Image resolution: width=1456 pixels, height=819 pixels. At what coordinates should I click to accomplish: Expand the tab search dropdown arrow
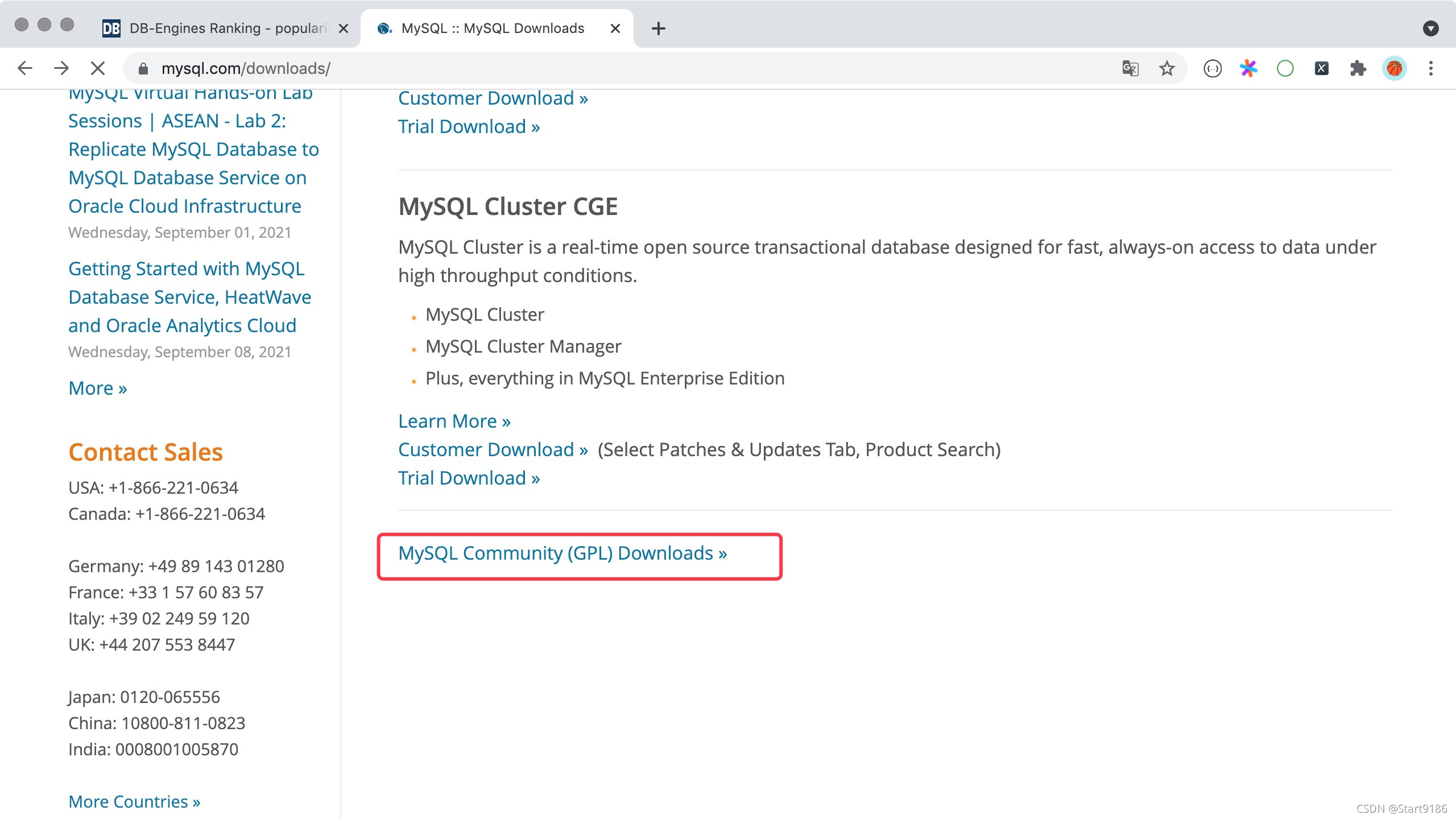(x=1430, y=28)
